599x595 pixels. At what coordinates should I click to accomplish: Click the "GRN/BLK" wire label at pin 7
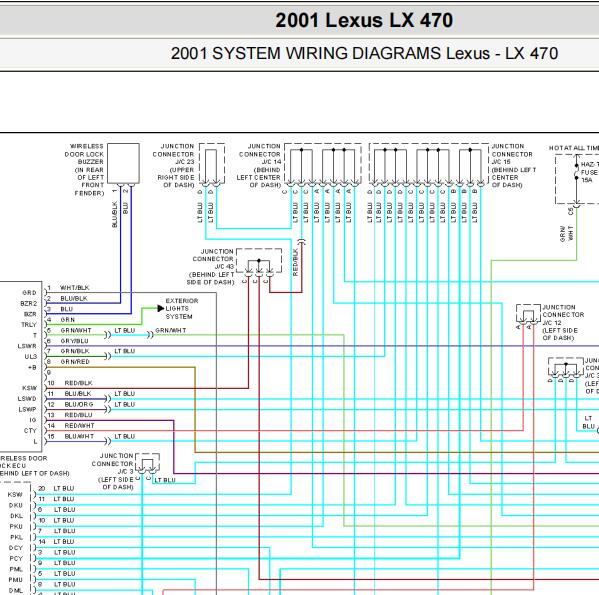pos(75,351)
